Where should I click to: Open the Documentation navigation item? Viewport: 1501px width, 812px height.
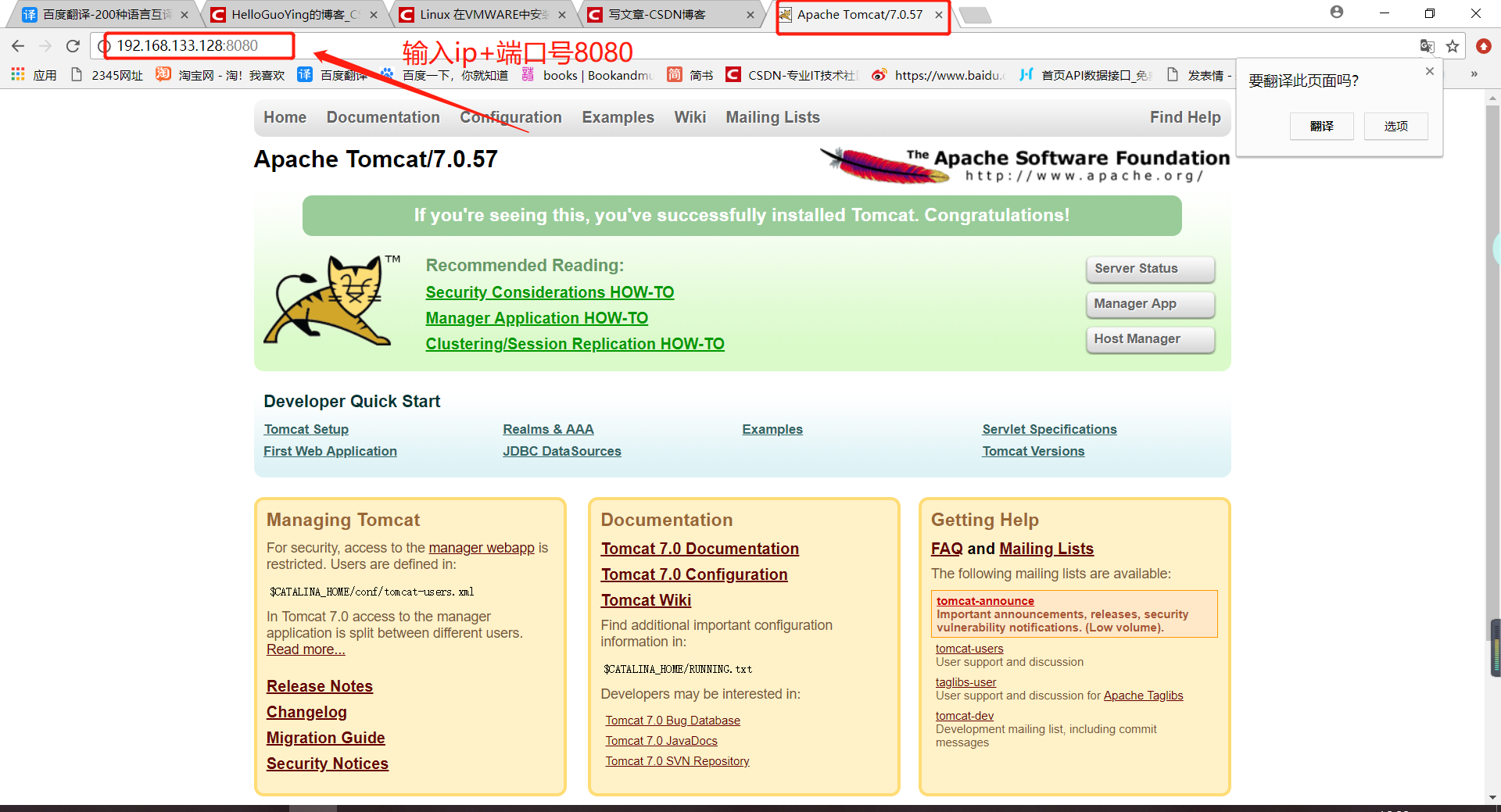pyautogui.click(x=383, y=117)
